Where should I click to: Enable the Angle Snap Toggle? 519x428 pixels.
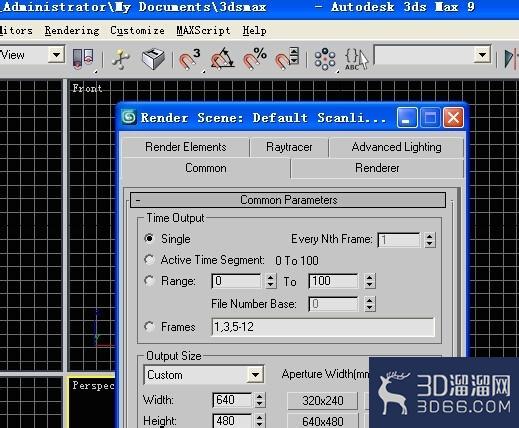[222, 59]
